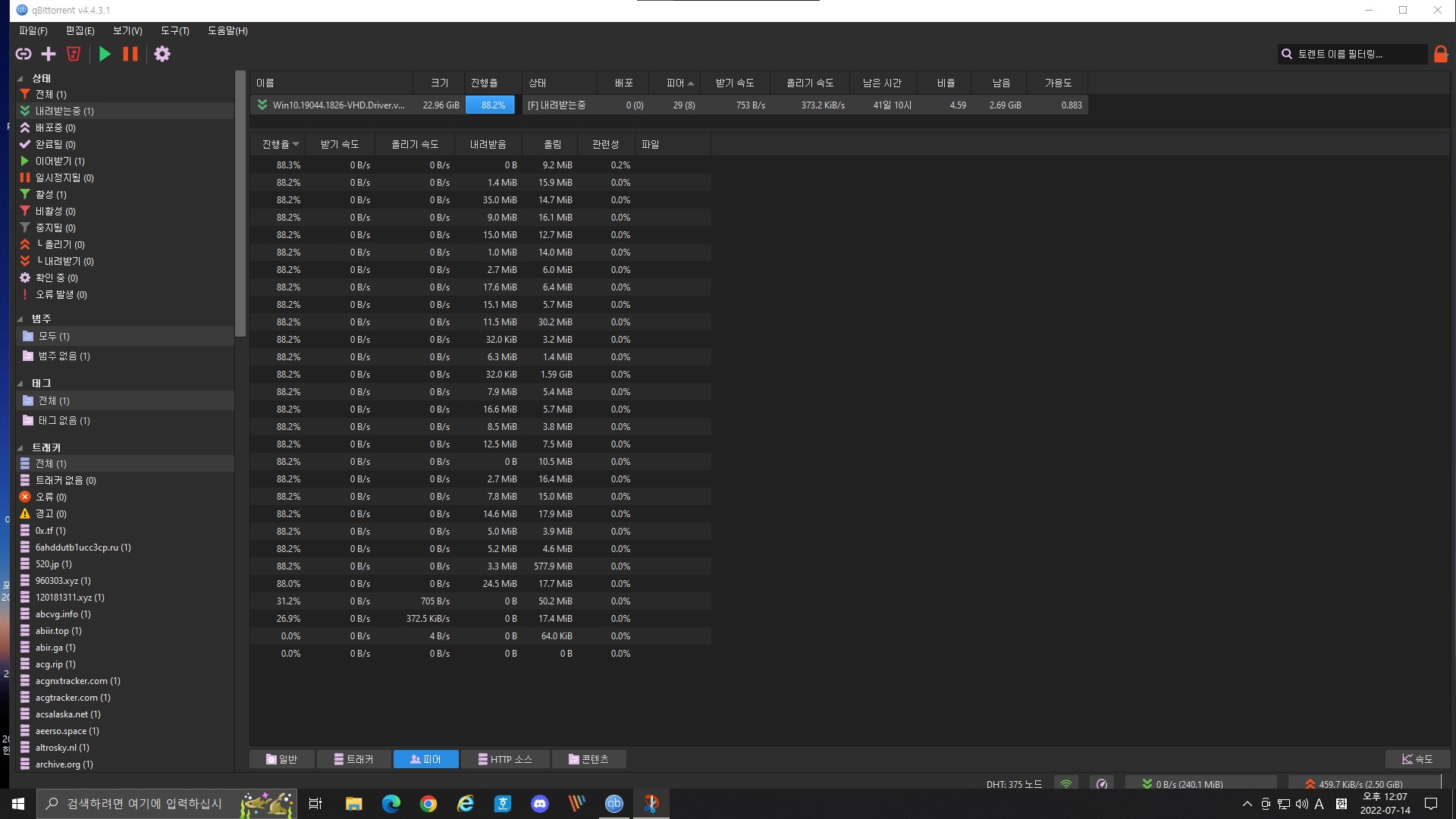1456x819 pixels.
Task: Filter by 비활성 (0) status
Action: click(125, 211)
